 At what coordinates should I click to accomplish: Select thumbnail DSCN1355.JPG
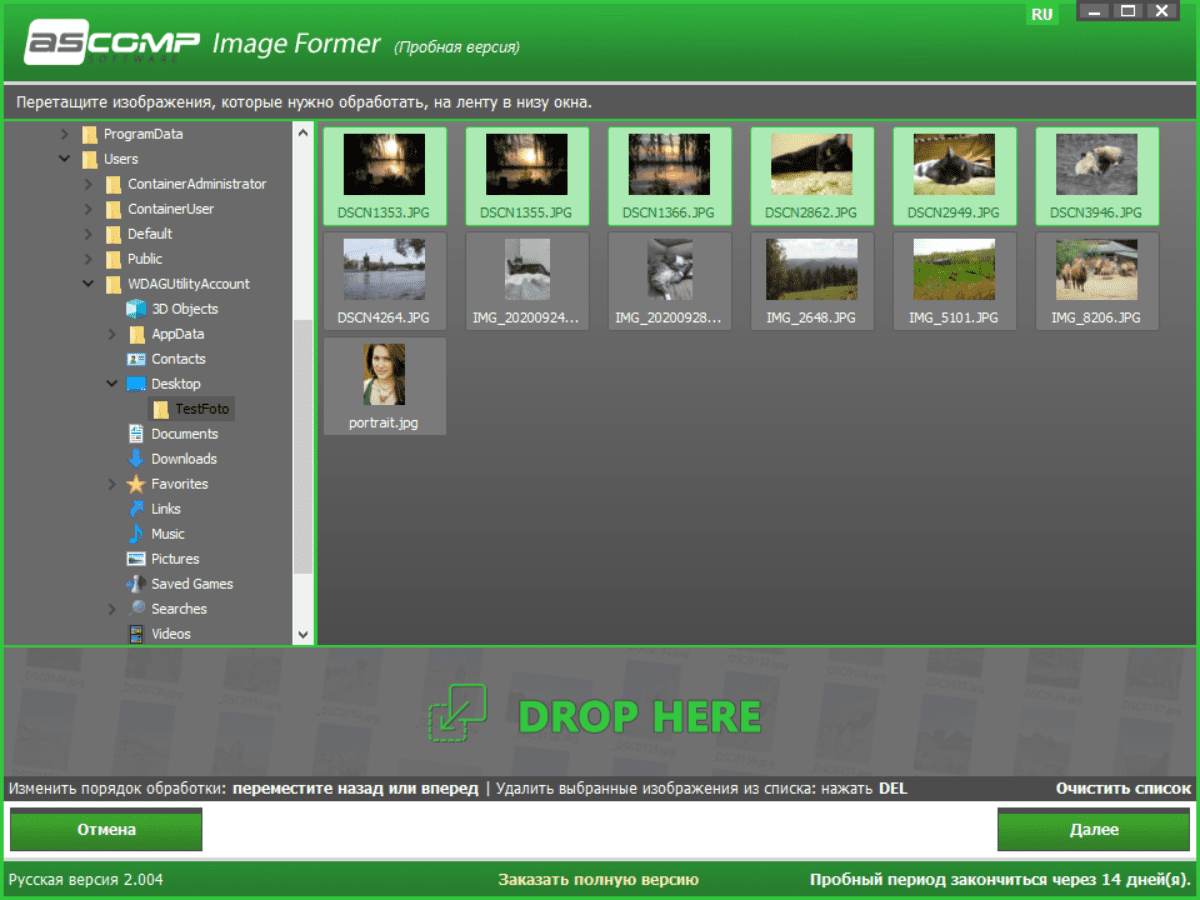pos(527,176)
